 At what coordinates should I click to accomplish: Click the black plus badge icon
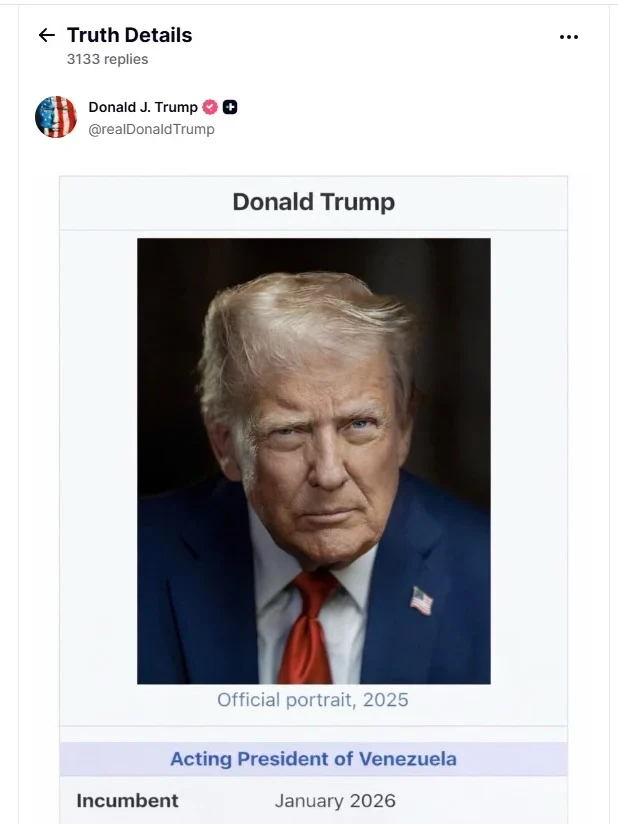[230, 107]
